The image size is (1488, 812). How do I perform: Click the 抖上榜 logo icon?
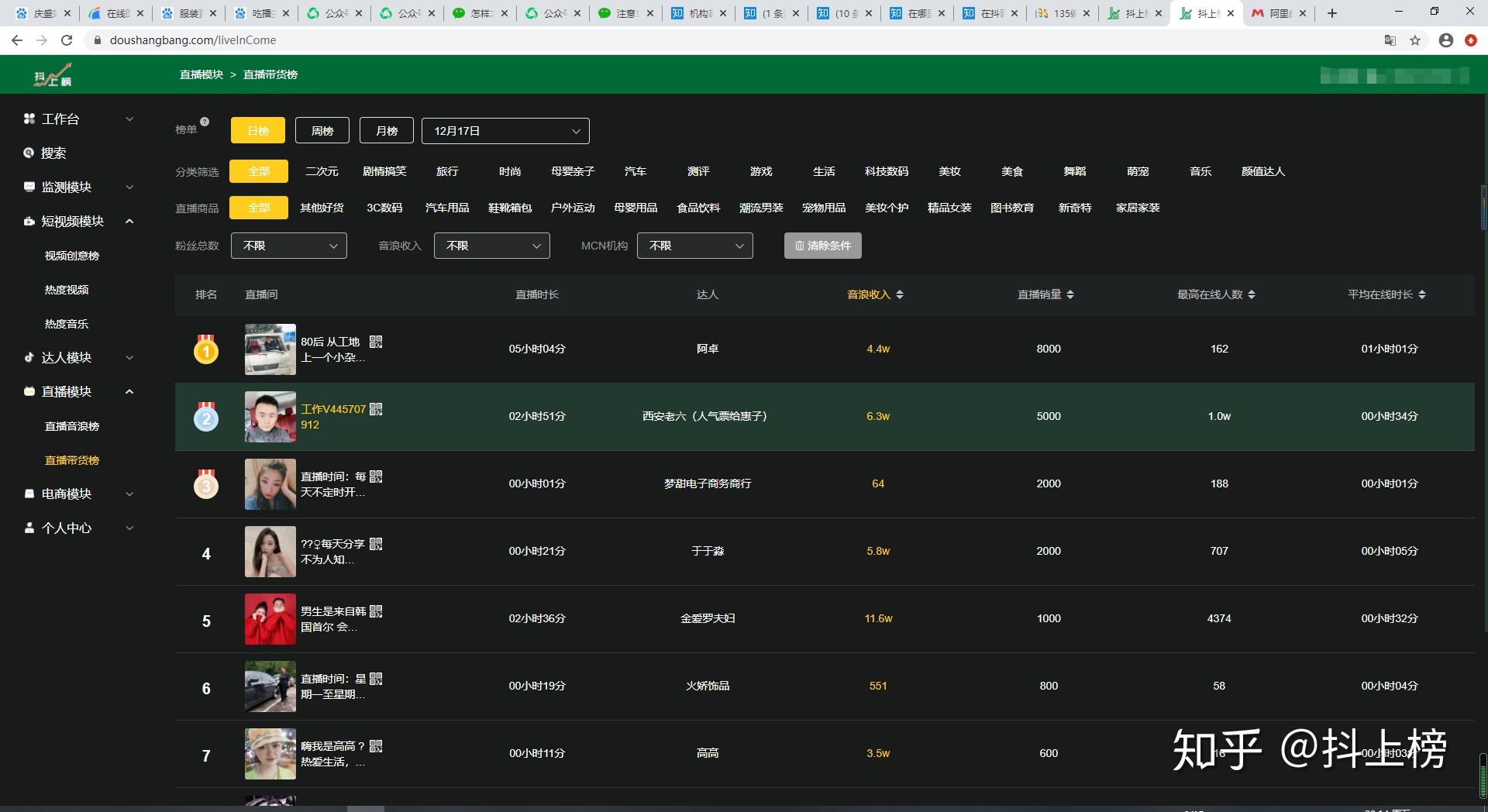pos(53,74)
